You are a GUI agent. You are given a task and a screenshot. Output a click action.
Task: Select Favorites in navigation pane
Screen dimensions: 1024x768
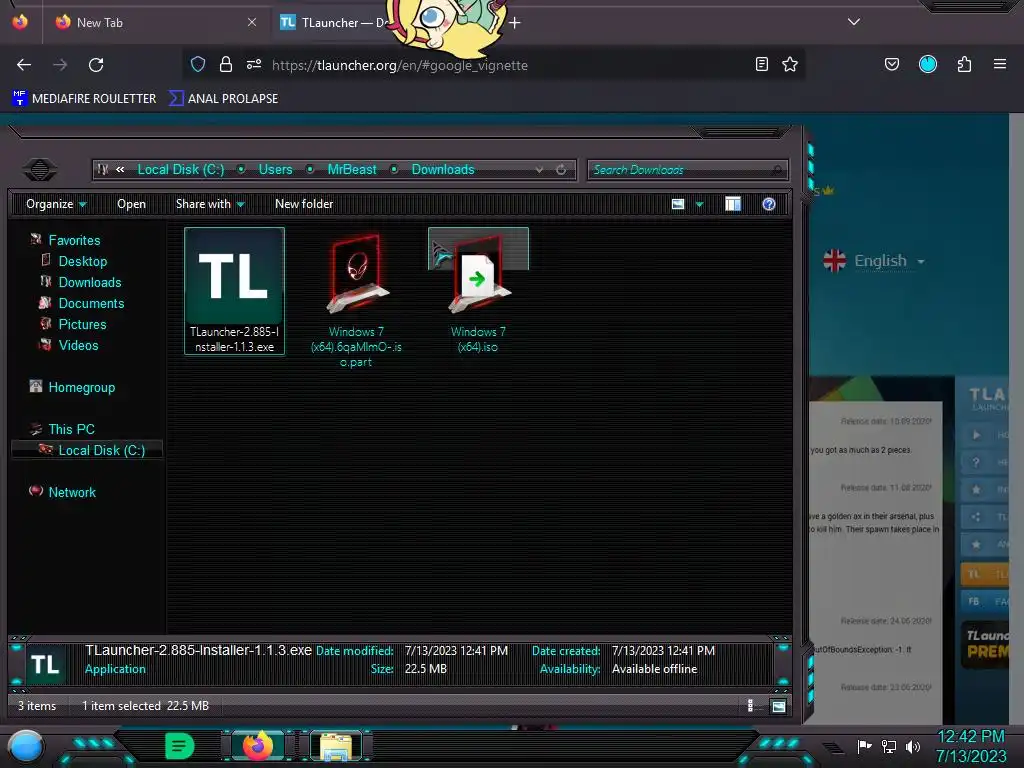[x=74, y=240]
